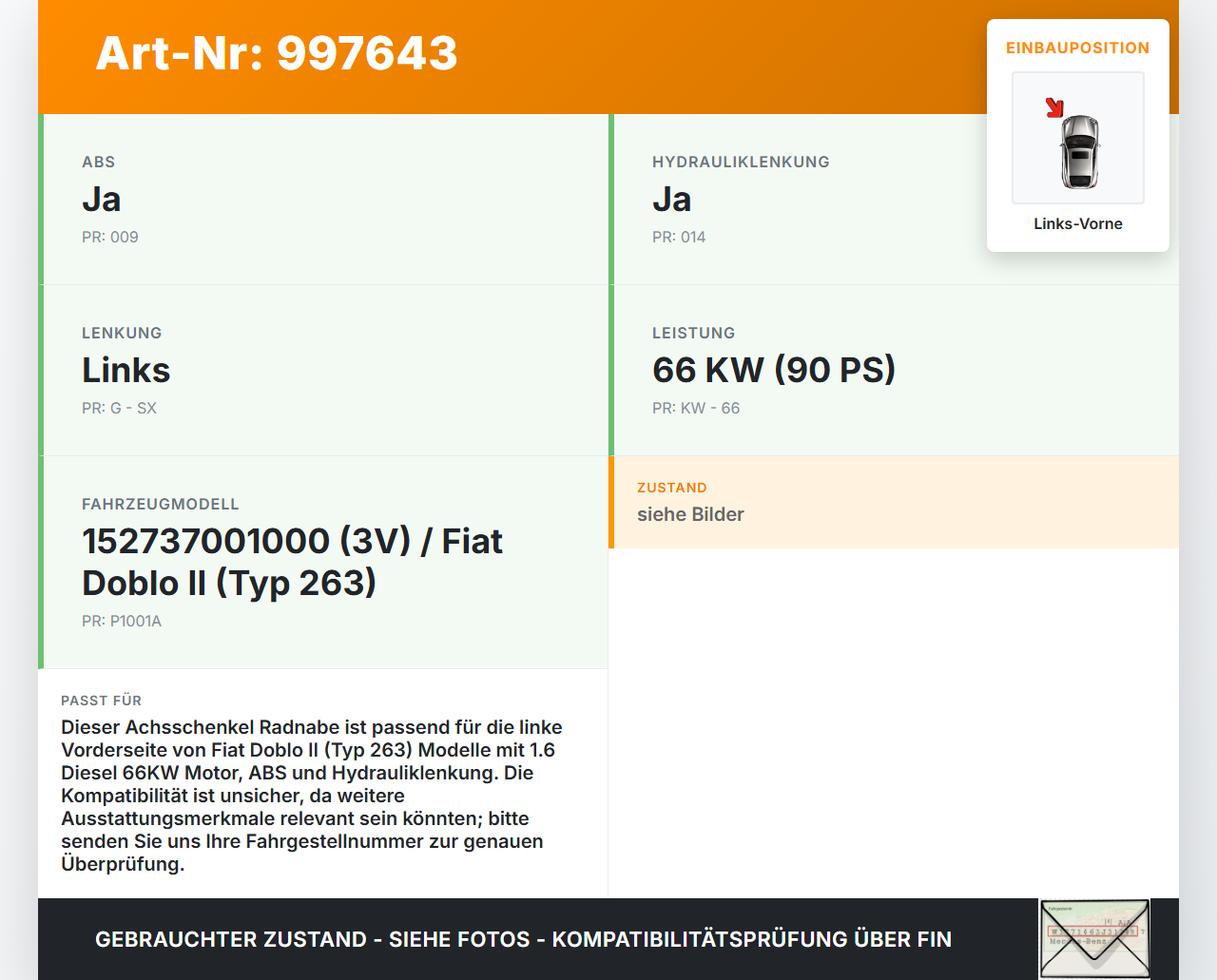Screen dimensions: 1217x980
Task: Select the text PR: P1001A
Action: pos(122,621)
